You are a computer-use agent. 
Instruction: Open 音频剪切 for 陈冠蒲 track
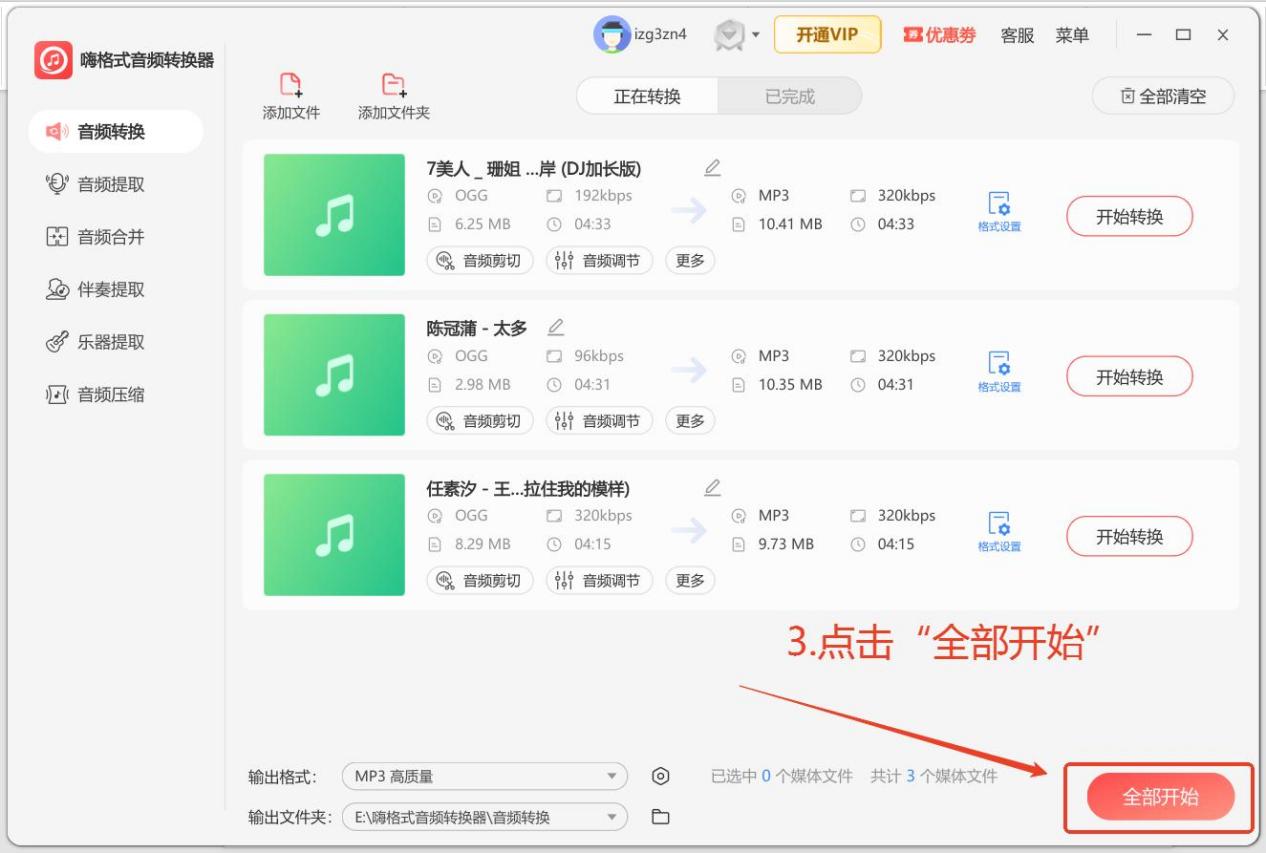[480, 421]
